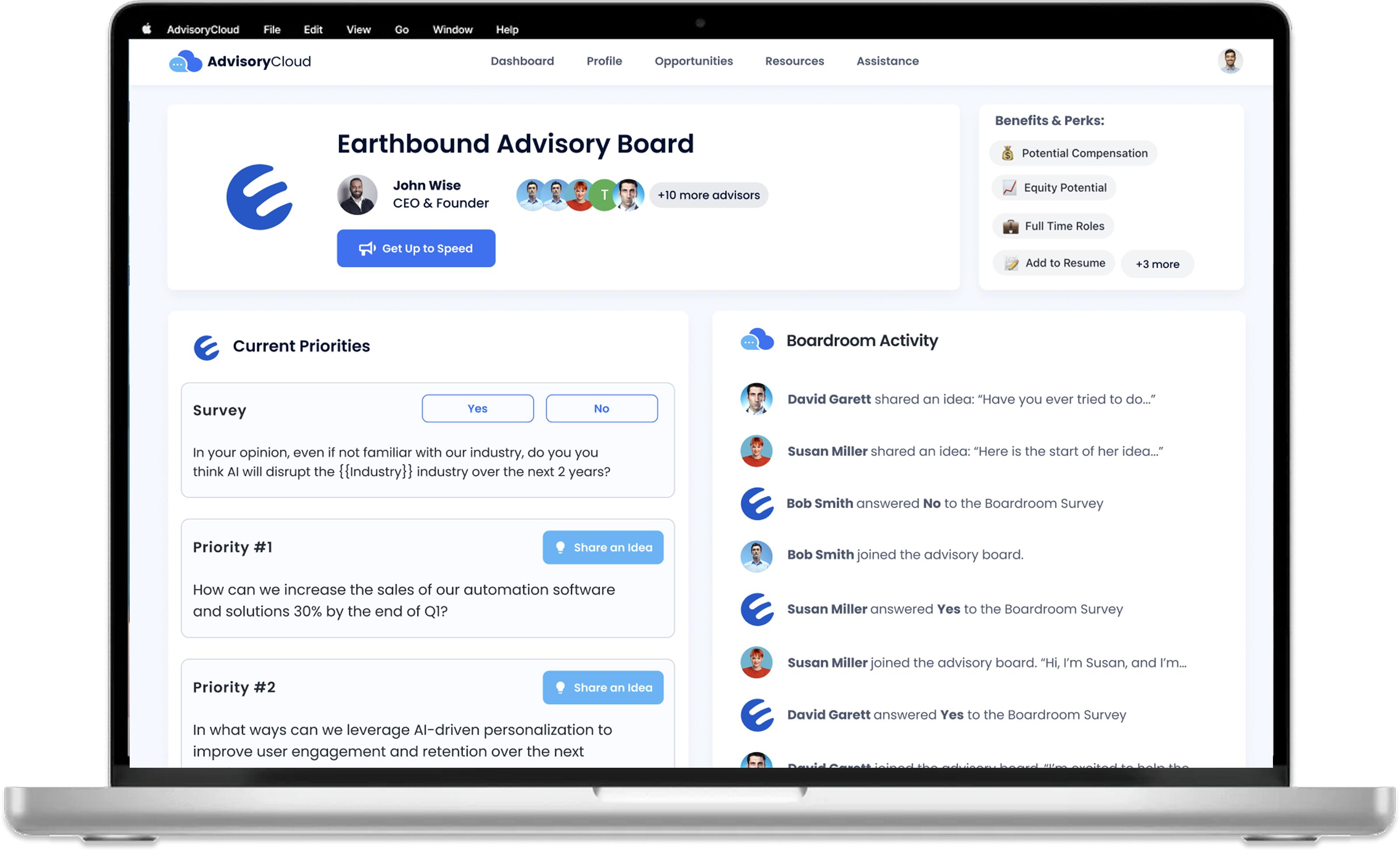
Task: Select the Full Time Roles perk
Action: (1053, 226)
